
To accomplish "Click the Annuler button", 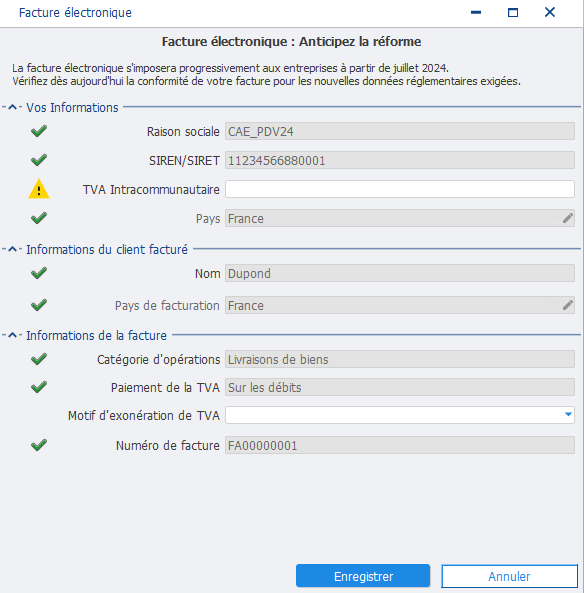I will 509,576.
